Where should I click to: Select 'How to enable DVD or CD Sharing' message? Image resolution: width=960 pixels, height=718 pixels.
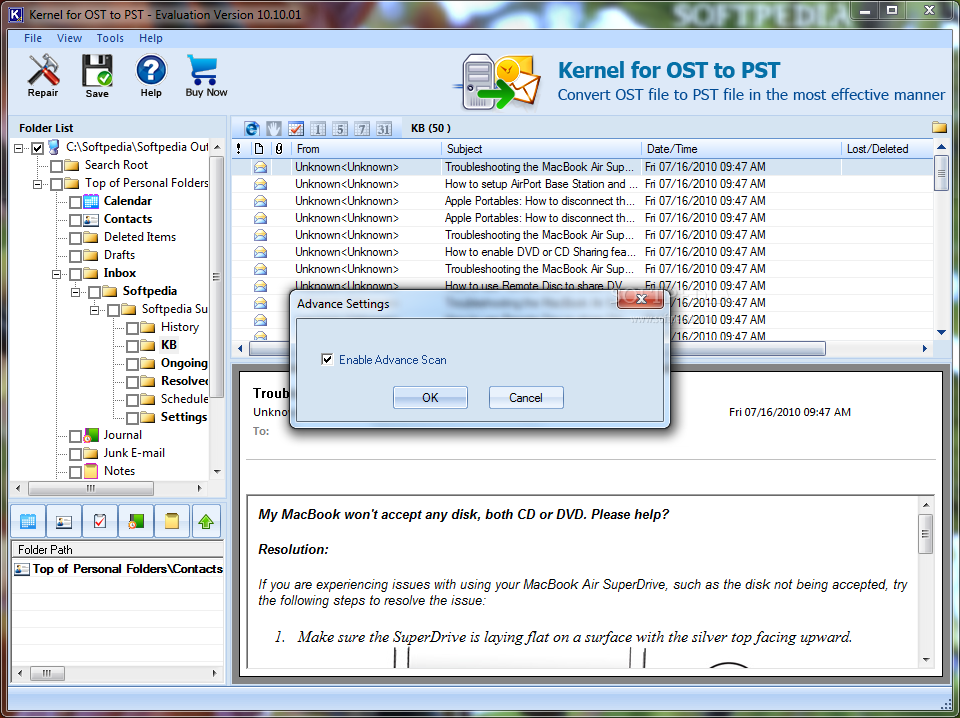point(582,252)
